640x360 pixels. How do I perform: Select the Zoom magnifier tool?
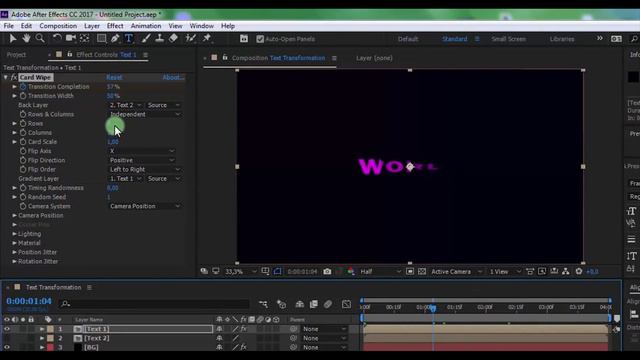pyautogui.click(x=40, y=39)
